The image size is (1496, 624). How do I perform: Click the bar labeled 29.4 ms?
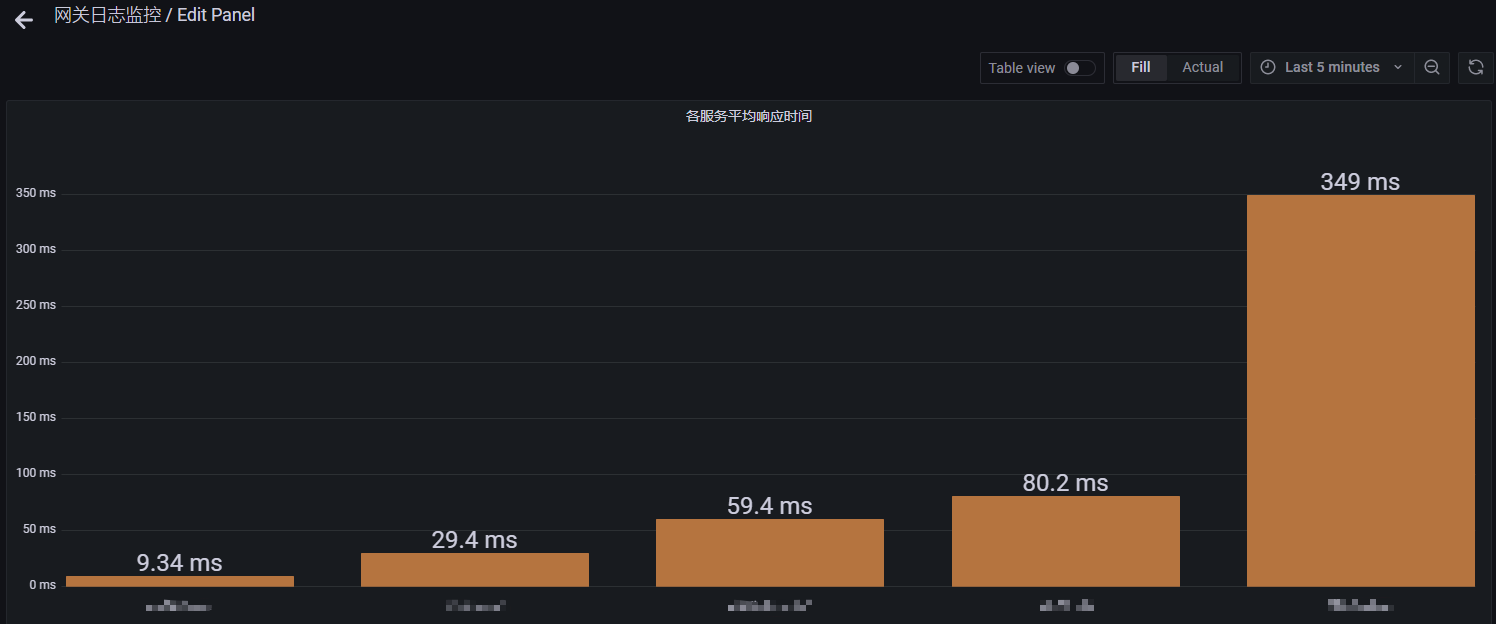click(x=474, y=569)
